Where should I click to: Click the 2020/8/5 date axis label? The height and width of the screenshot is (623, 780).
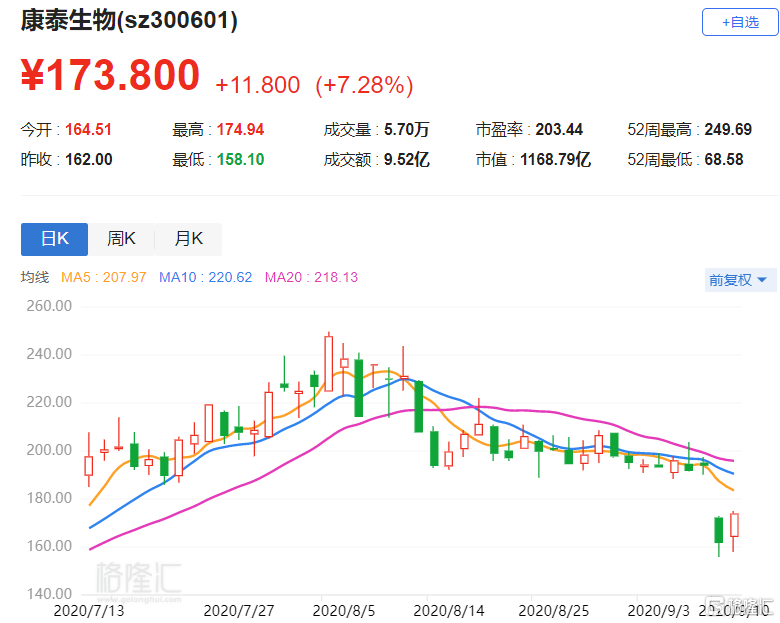[x=344, y=611]
